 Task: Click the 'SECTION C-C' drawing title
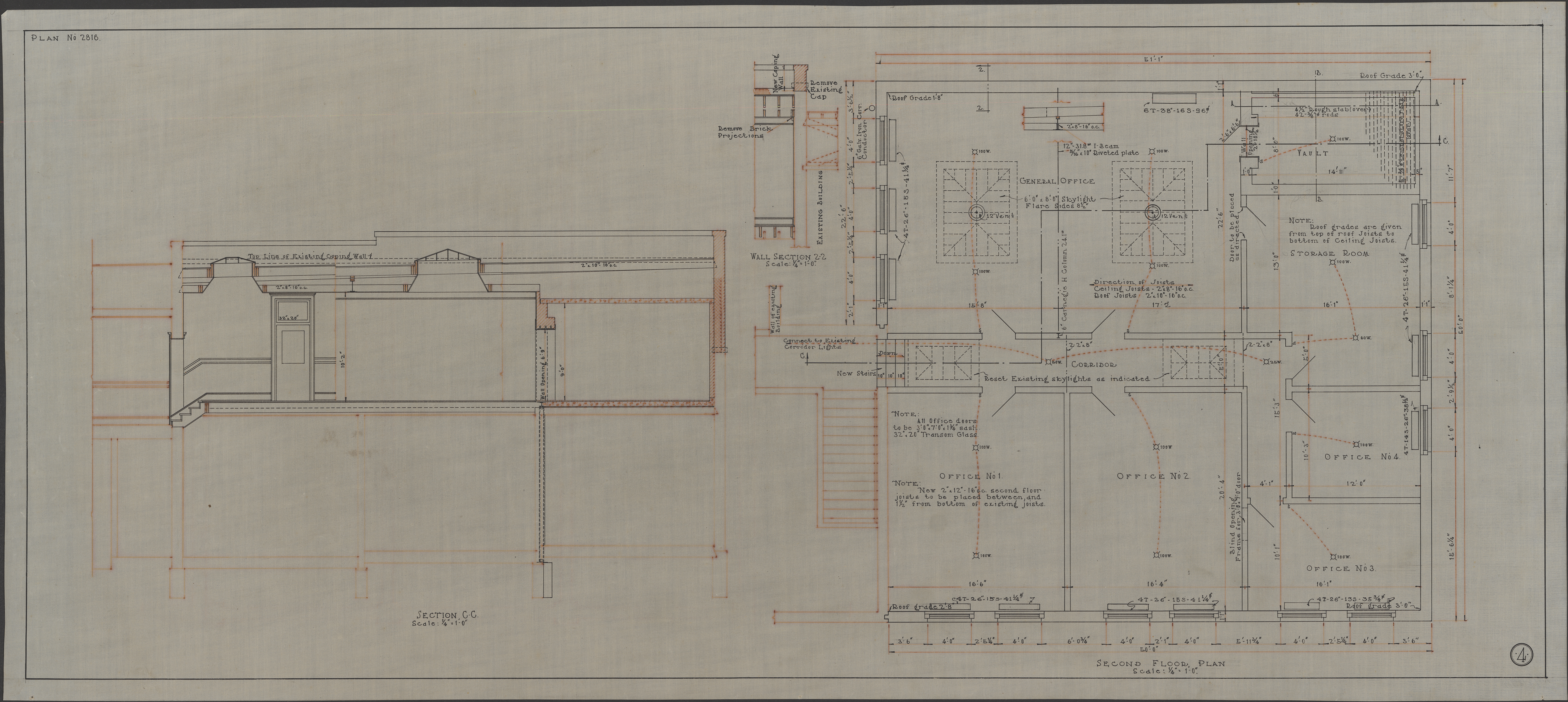point(448,615)
